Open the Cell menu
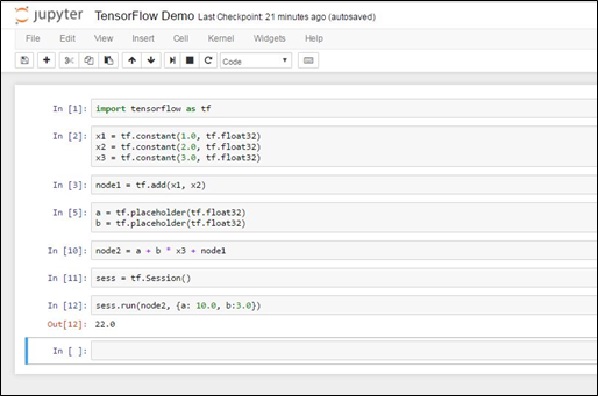 point(180,39)
